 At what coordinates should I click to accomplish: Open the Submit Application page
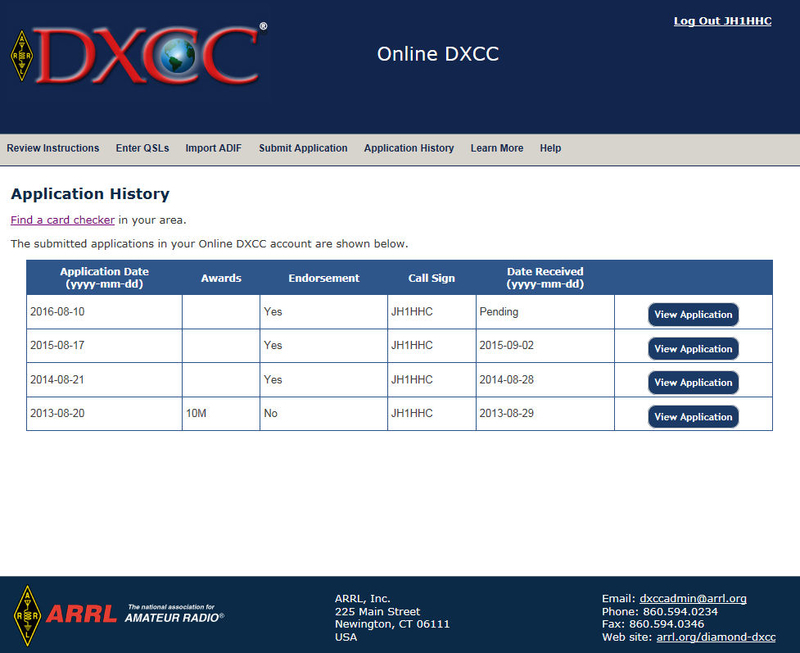point(303,148)
